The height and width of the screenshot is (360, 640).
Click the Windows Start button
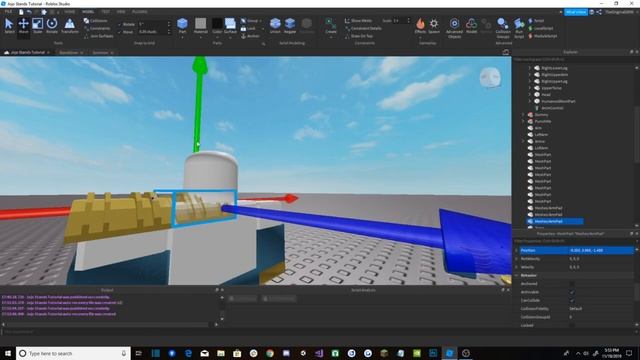click(x=8, y=353)
